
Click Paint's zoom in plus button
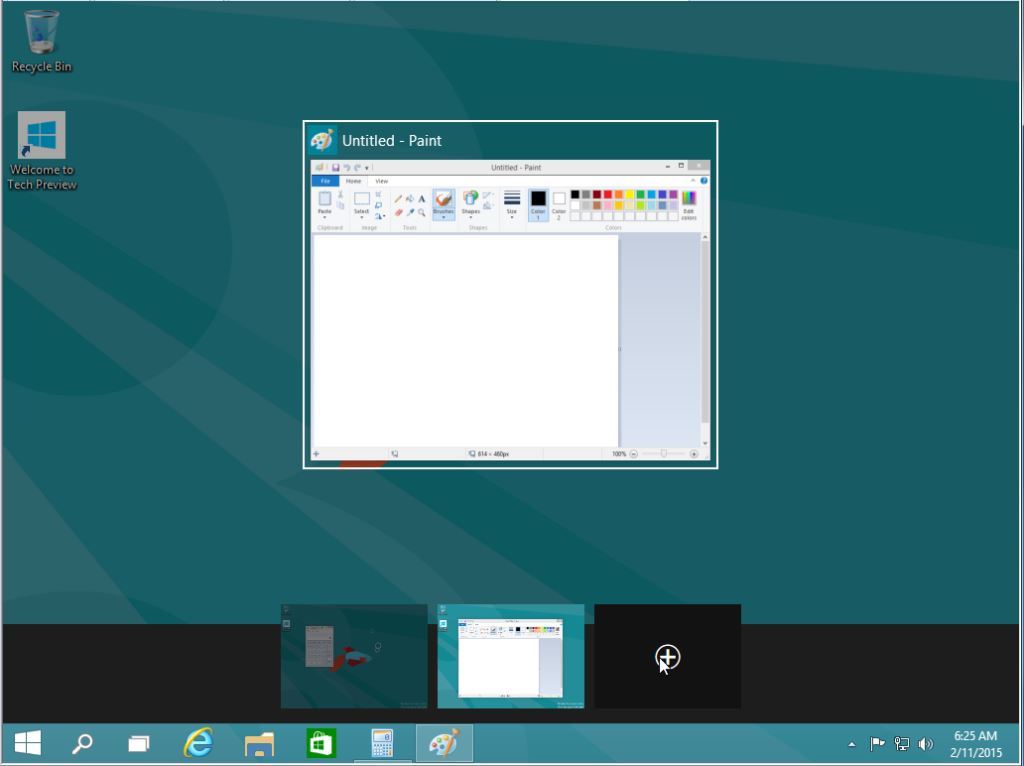point(694,454)
